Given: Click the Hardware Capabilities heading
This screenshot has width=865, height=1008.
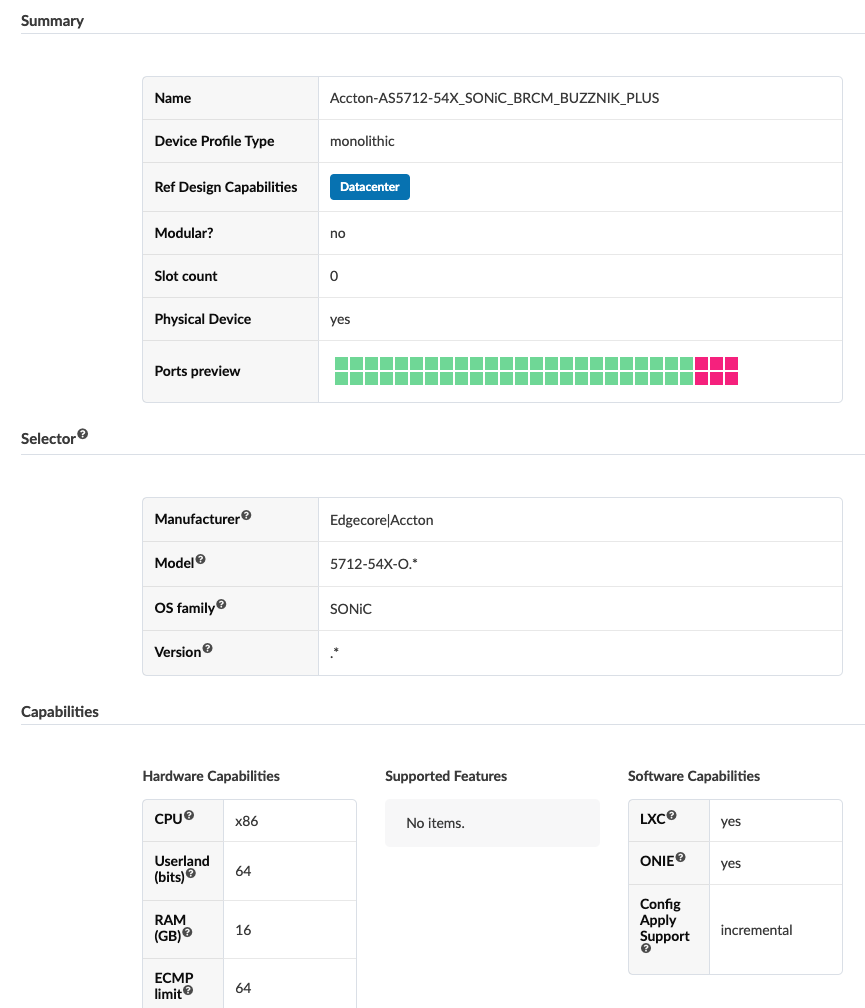Looking at the screenshot, I should tap(211, 776).
